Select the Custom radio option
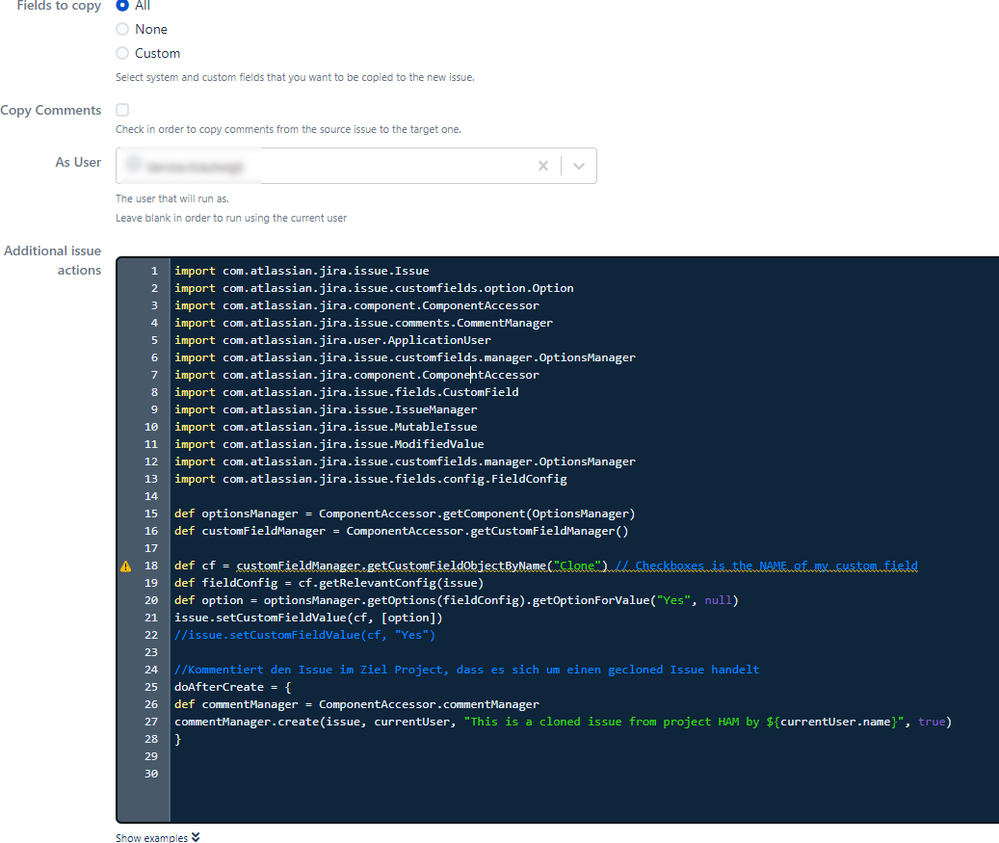The width and height of the screenshot is (999, 843). click(x=122, y=54)
